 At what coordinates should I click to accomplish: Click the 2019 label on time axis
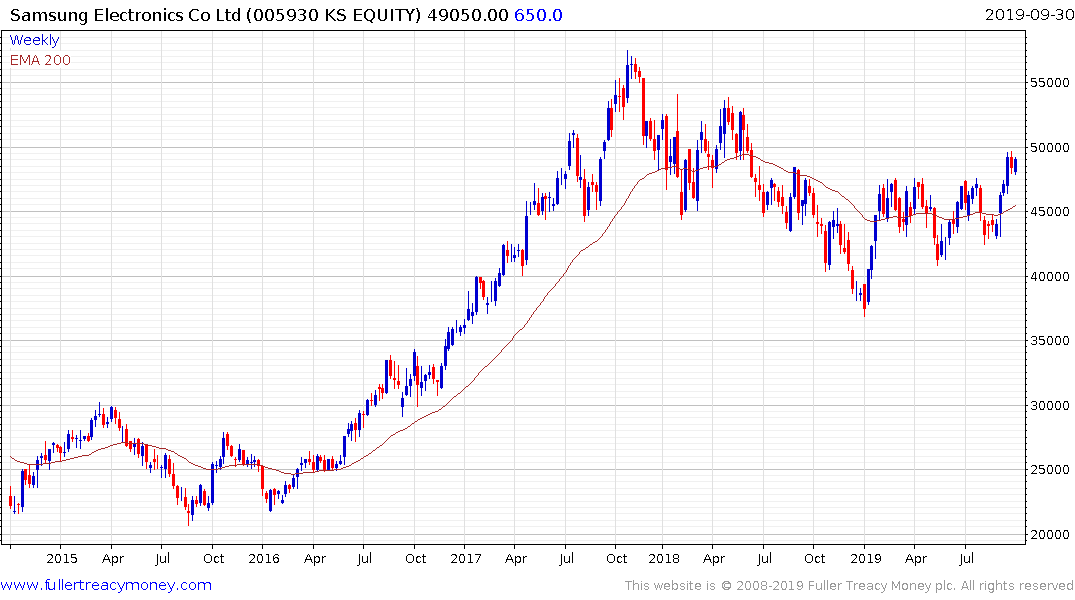click(x=865, y=558)
